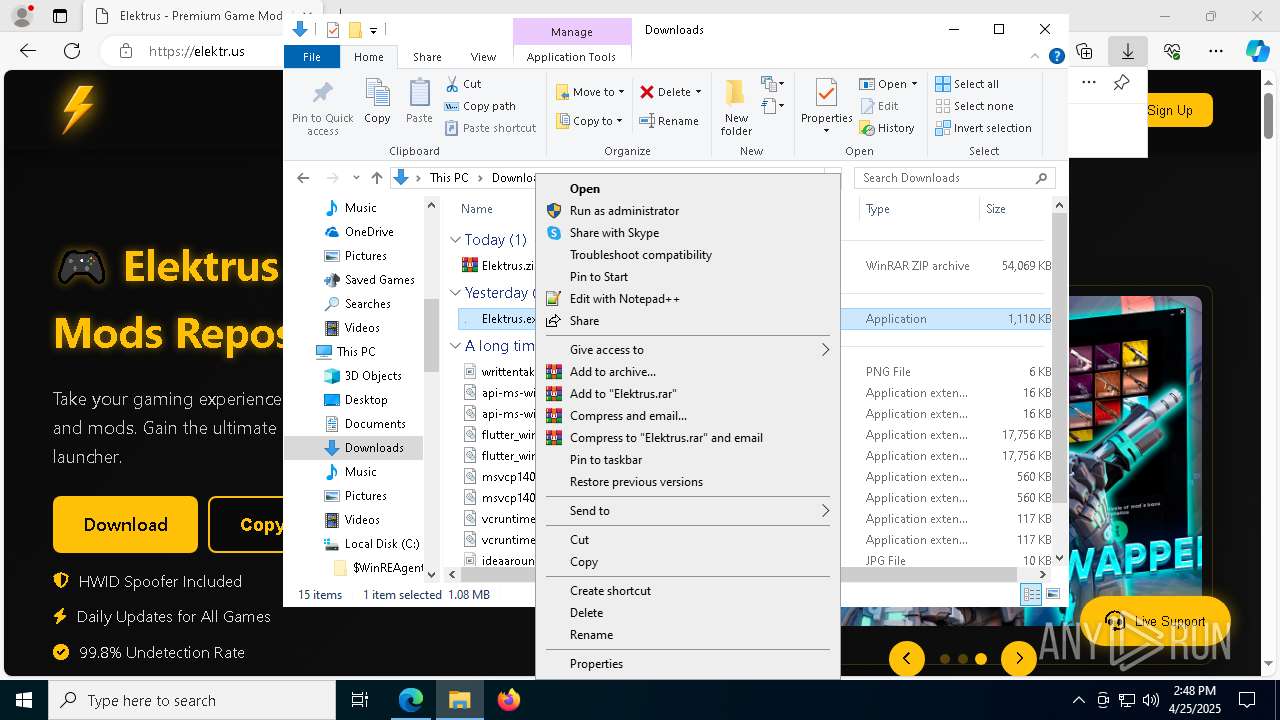Open the ribbon Open dropdown arrow
This screenshot has width=1280, height=720.
click(x=913, y=84)
